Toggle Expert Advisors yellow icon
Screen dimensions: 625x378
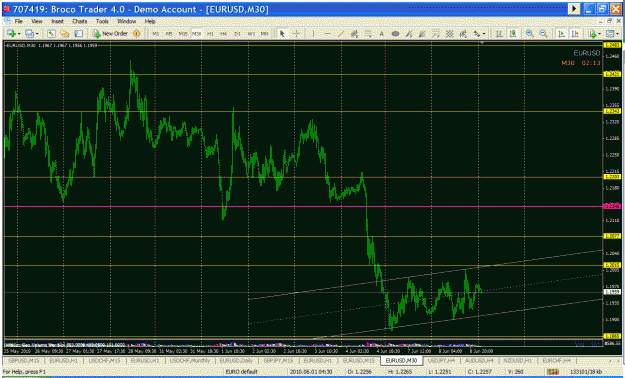(137, 34)
